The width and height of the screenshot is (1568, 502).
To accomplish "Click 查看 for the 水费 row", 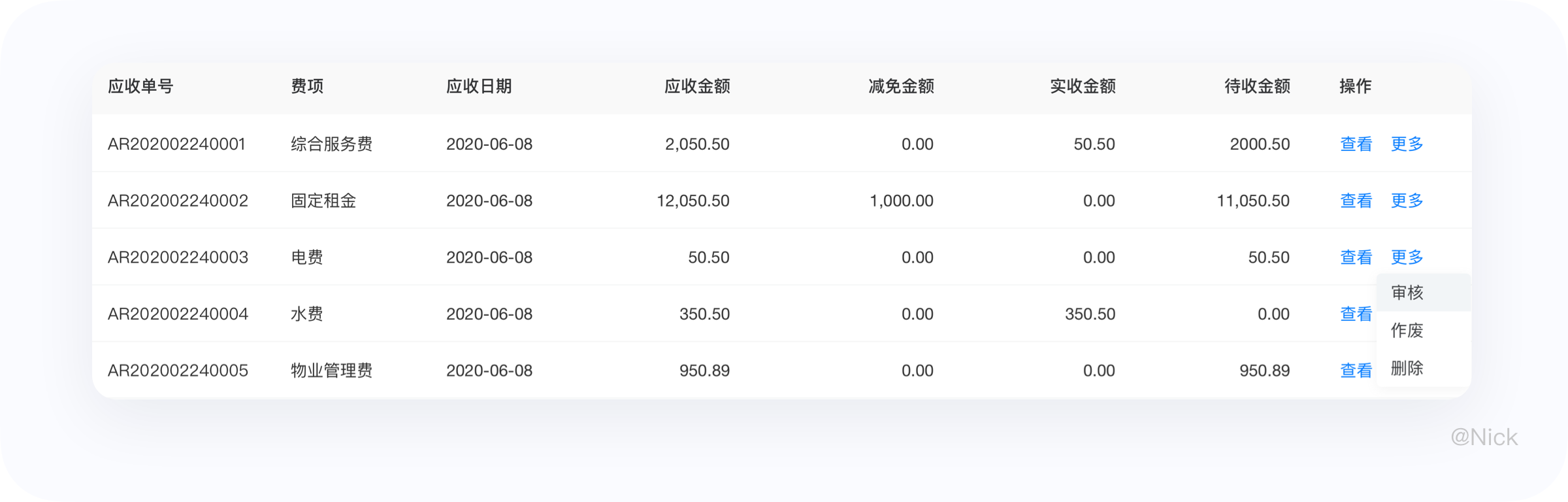I will click(1356, 314).
